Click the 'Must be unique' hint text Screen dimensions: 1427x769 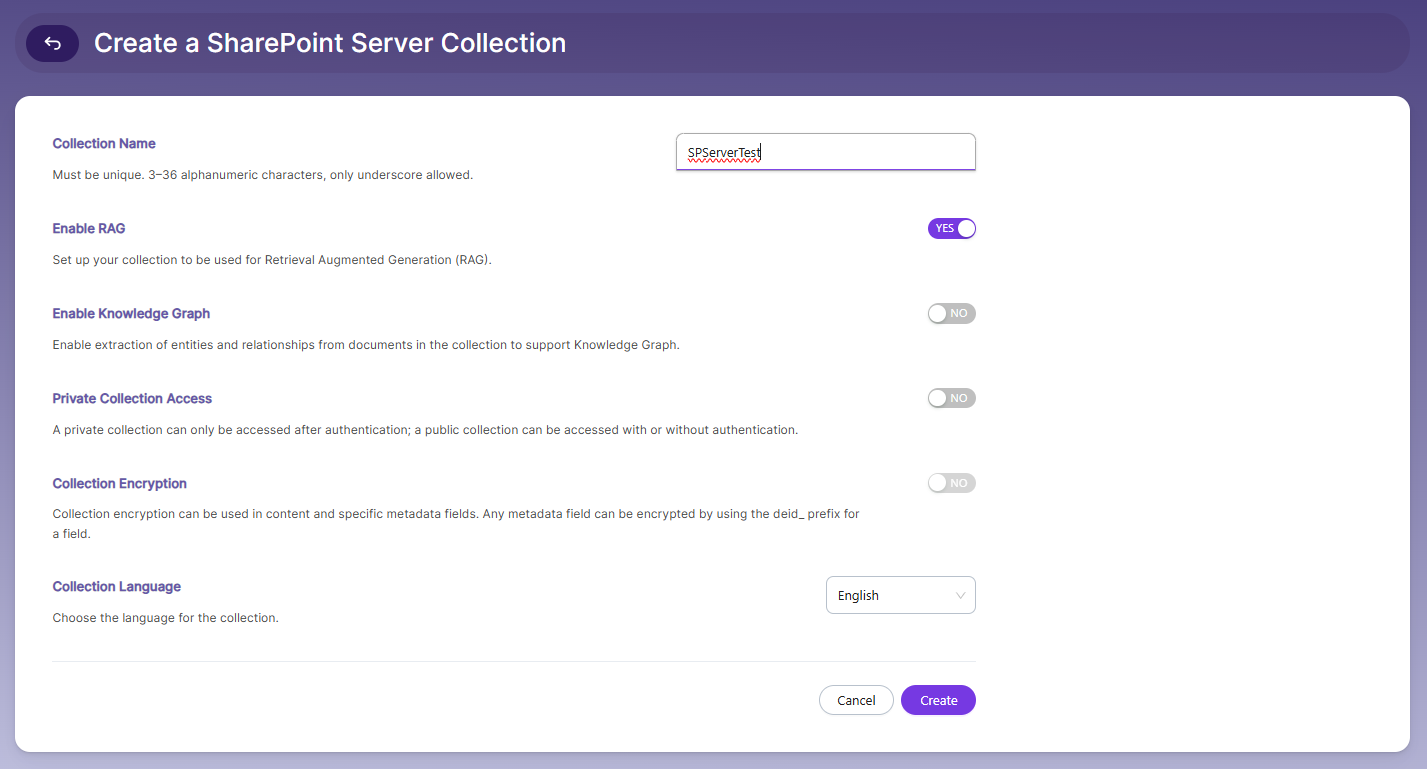point(262,175)
